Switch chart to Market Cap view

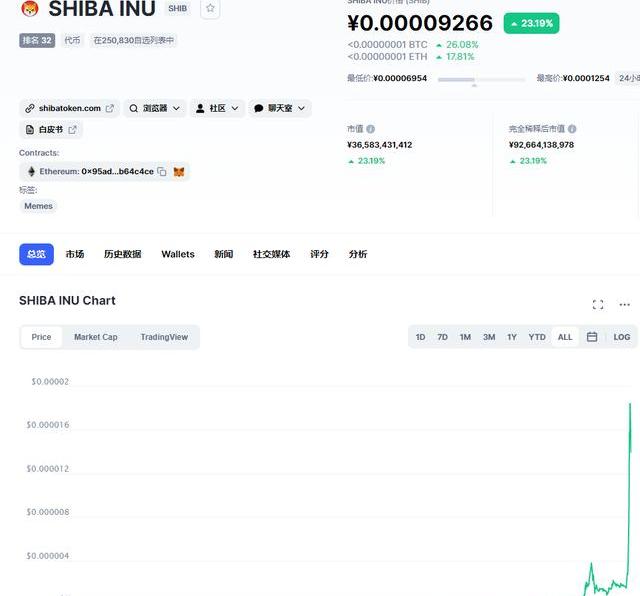click(96, 337)
